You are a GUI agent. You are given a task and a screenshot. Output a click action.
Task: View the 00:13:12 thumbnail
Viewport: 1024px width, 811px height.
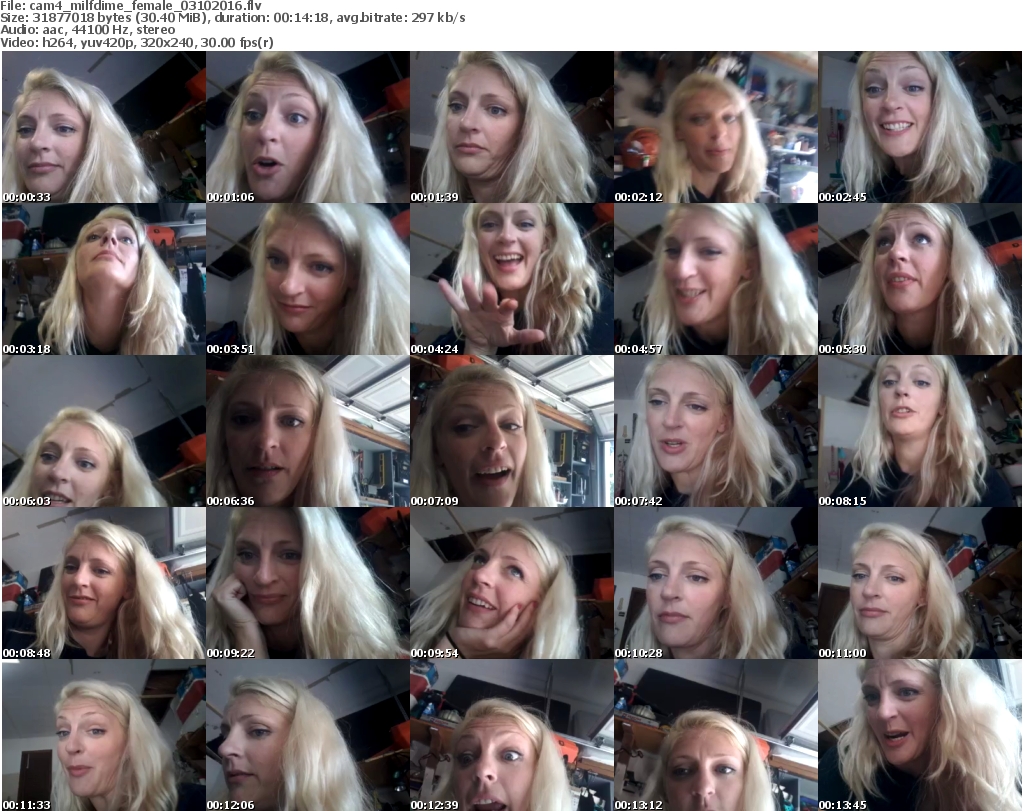click(715, 735)
